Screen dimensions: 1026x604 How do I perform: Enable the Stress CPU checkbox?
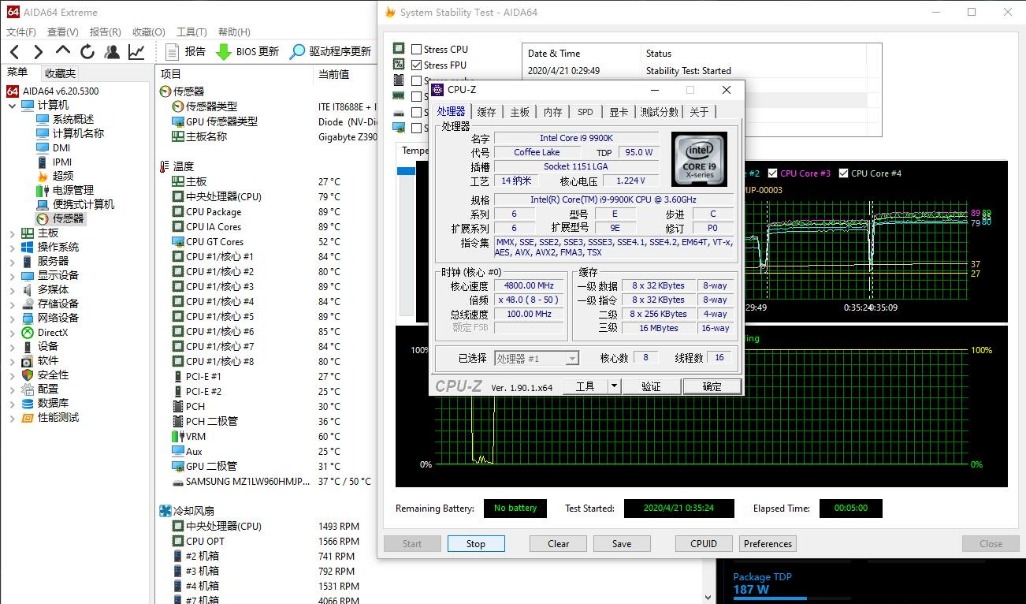[418, 48]
